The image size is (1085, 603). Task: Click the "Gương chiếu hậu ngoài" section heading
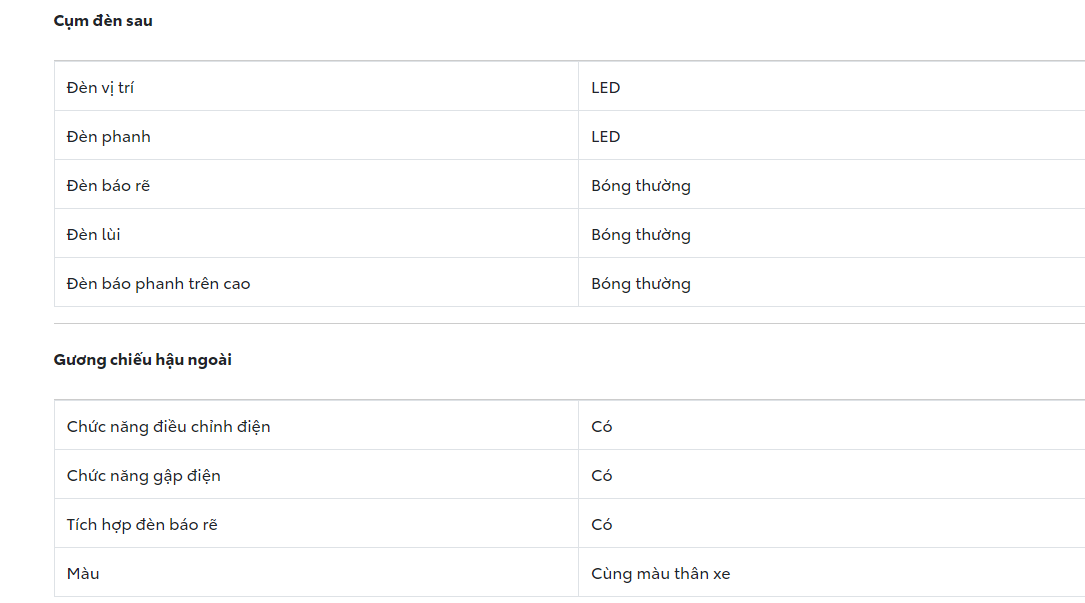tap(142, 360)
